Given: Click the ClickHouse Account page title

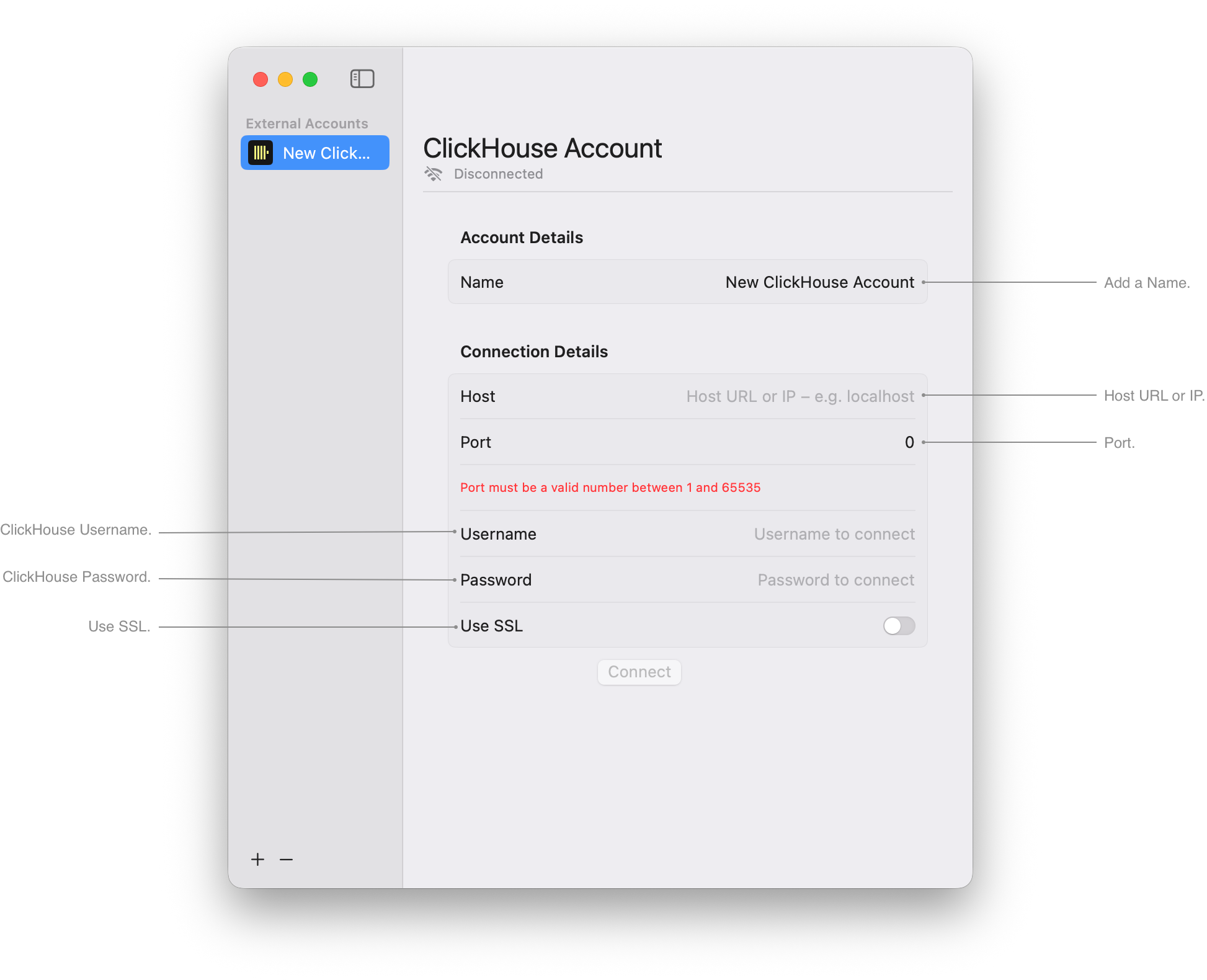Looking at the screenshot, I should pos(542,148).
